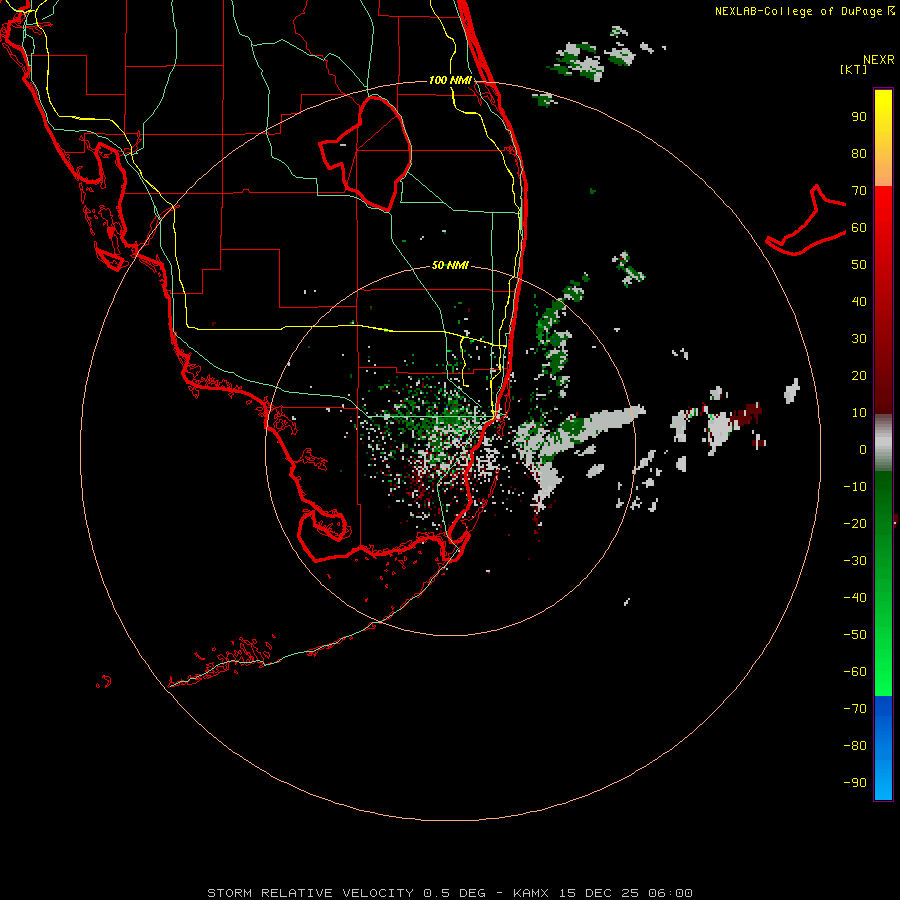The width and height of the screenshot is (900, 900).
Task: Click the -20 scale value
Action: click(855, 524)
